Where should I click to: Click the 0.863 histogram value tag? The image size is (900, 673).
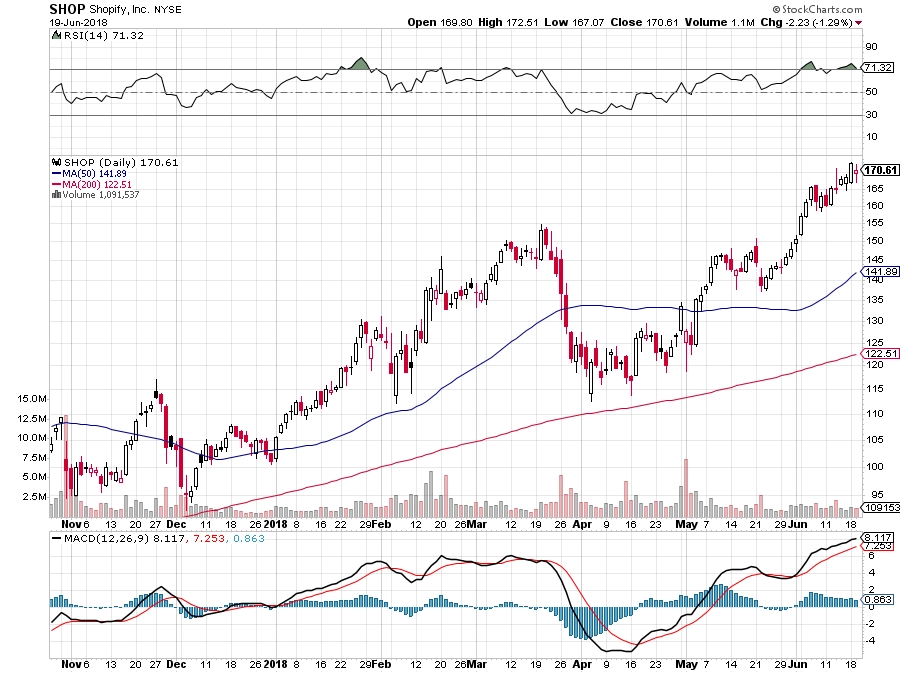point(878,600)
